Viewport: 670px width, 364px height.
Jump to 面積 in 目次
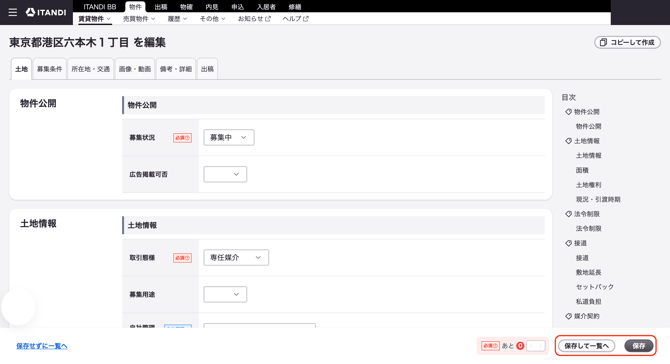582,170
